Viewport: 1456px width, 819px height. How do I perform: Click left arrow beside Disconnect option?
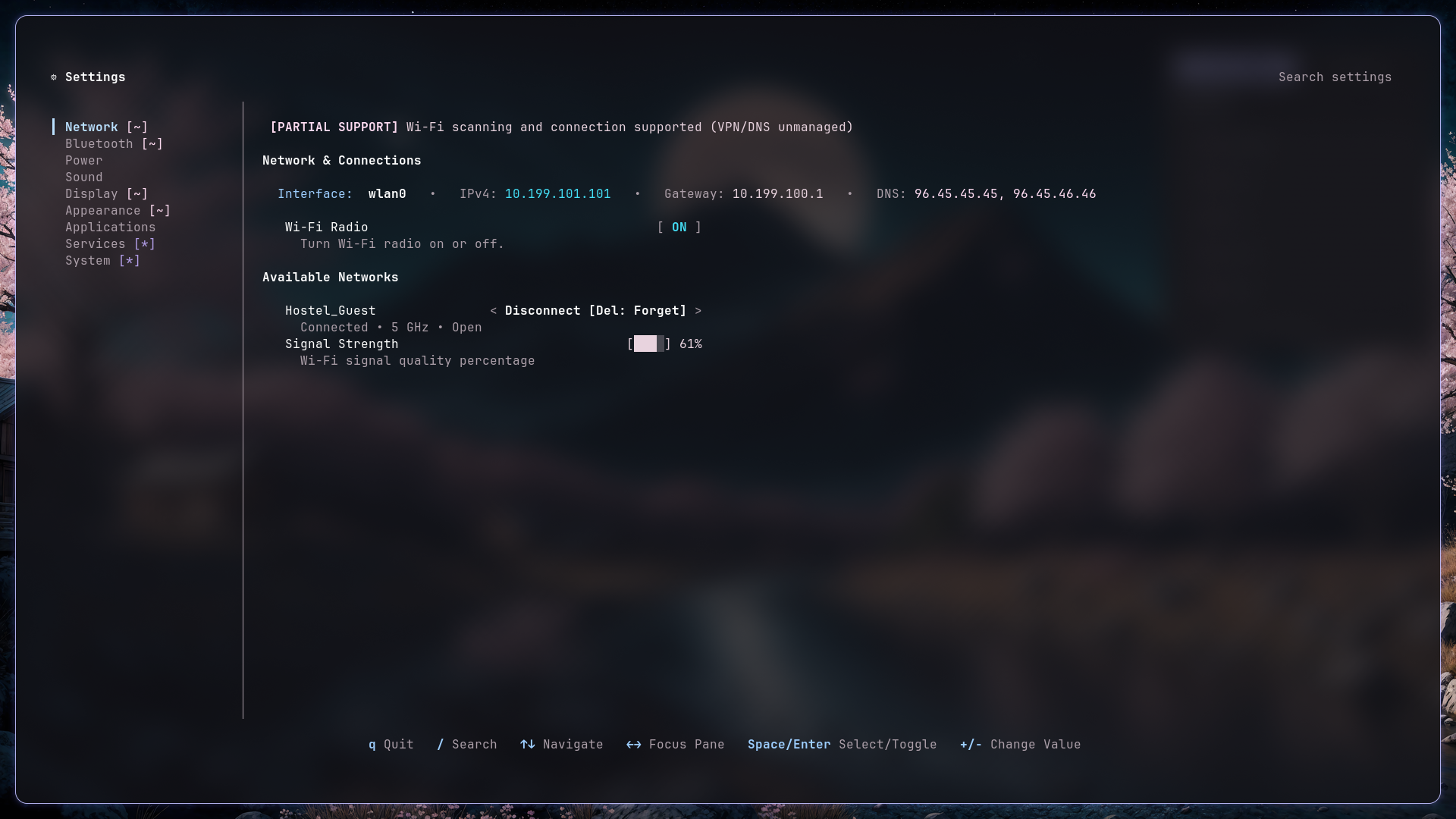[x=493, y=311]
